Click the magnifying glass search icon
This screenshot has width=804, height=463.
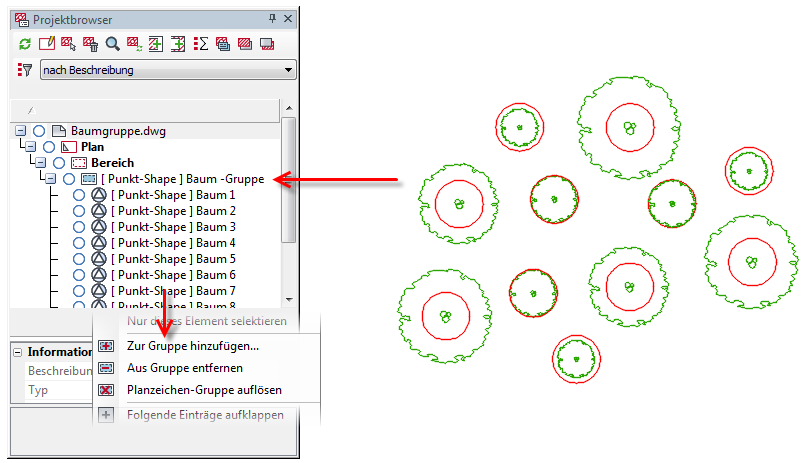click(113, 44)
